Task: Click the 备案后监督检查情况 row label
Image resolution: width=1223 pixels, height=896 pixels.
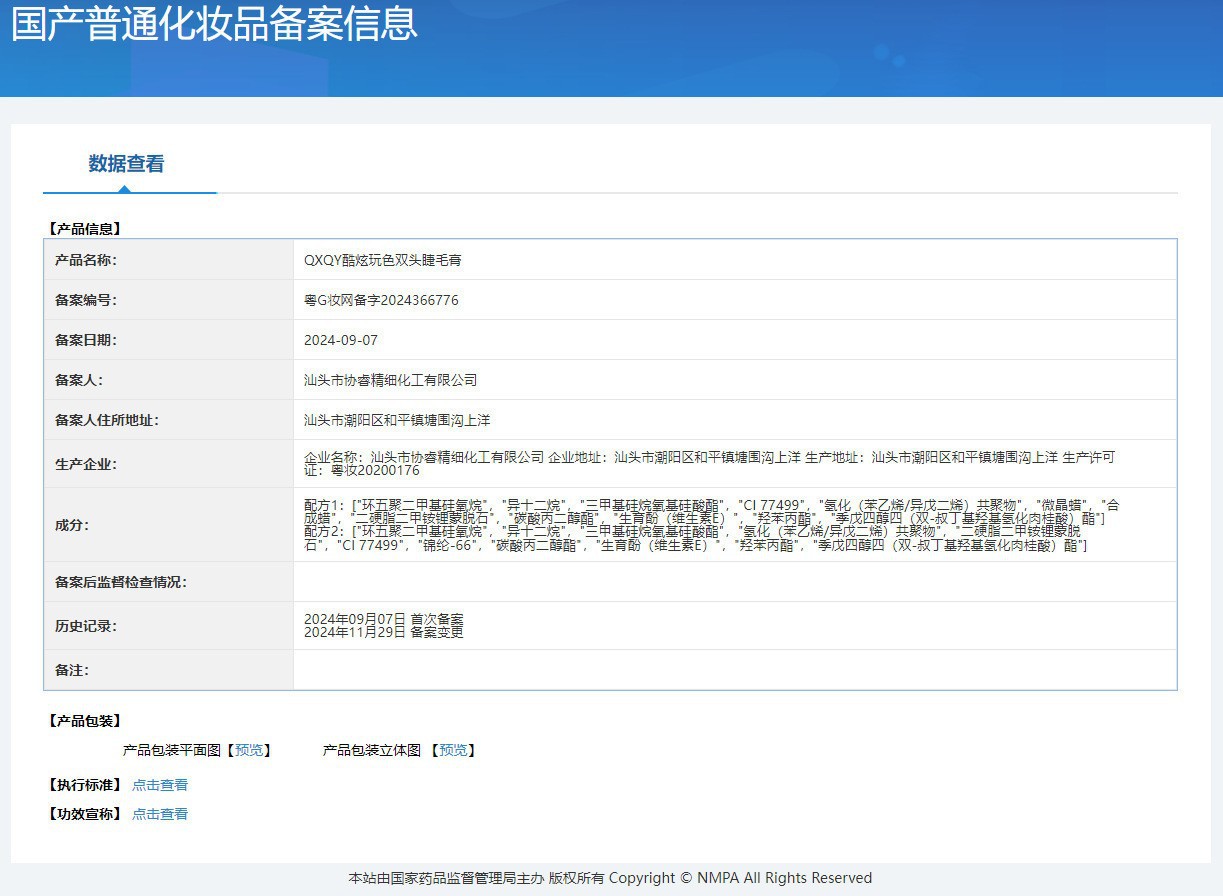Action: click(x=121, y=582)
